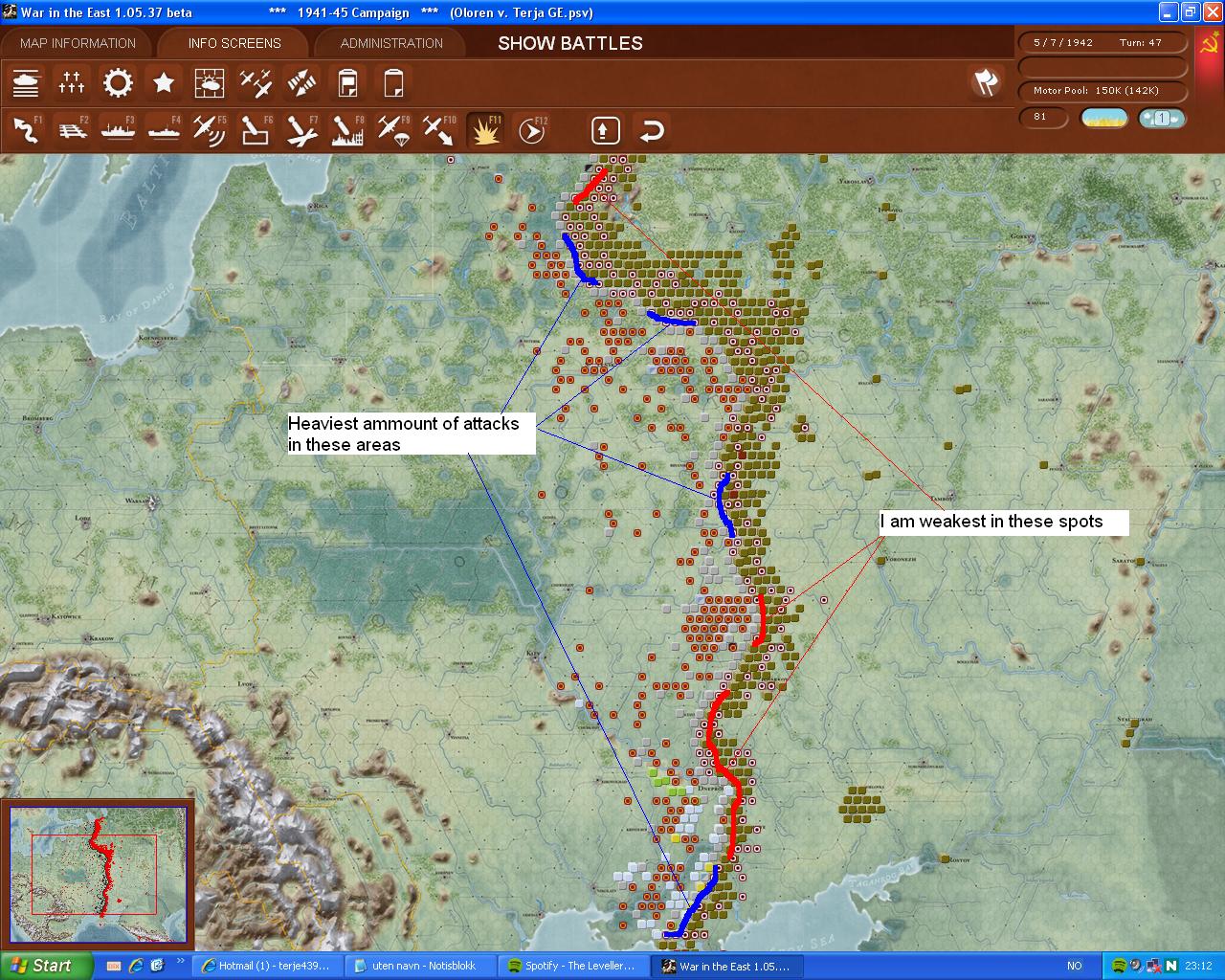Viewport: 1225px width, 980px height.
Task: Click the F12 end turn icon
Action: [531, 129]
